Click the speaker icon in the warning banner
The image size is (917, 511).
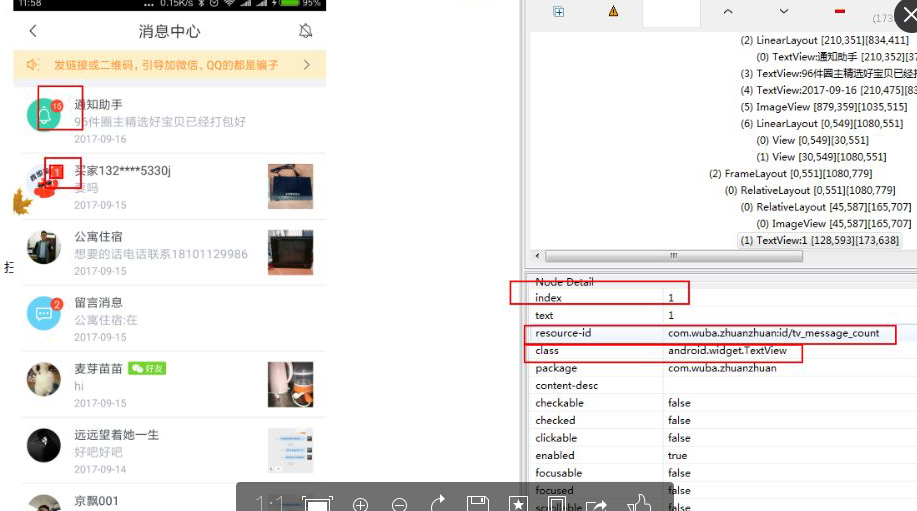click(33, 65)
